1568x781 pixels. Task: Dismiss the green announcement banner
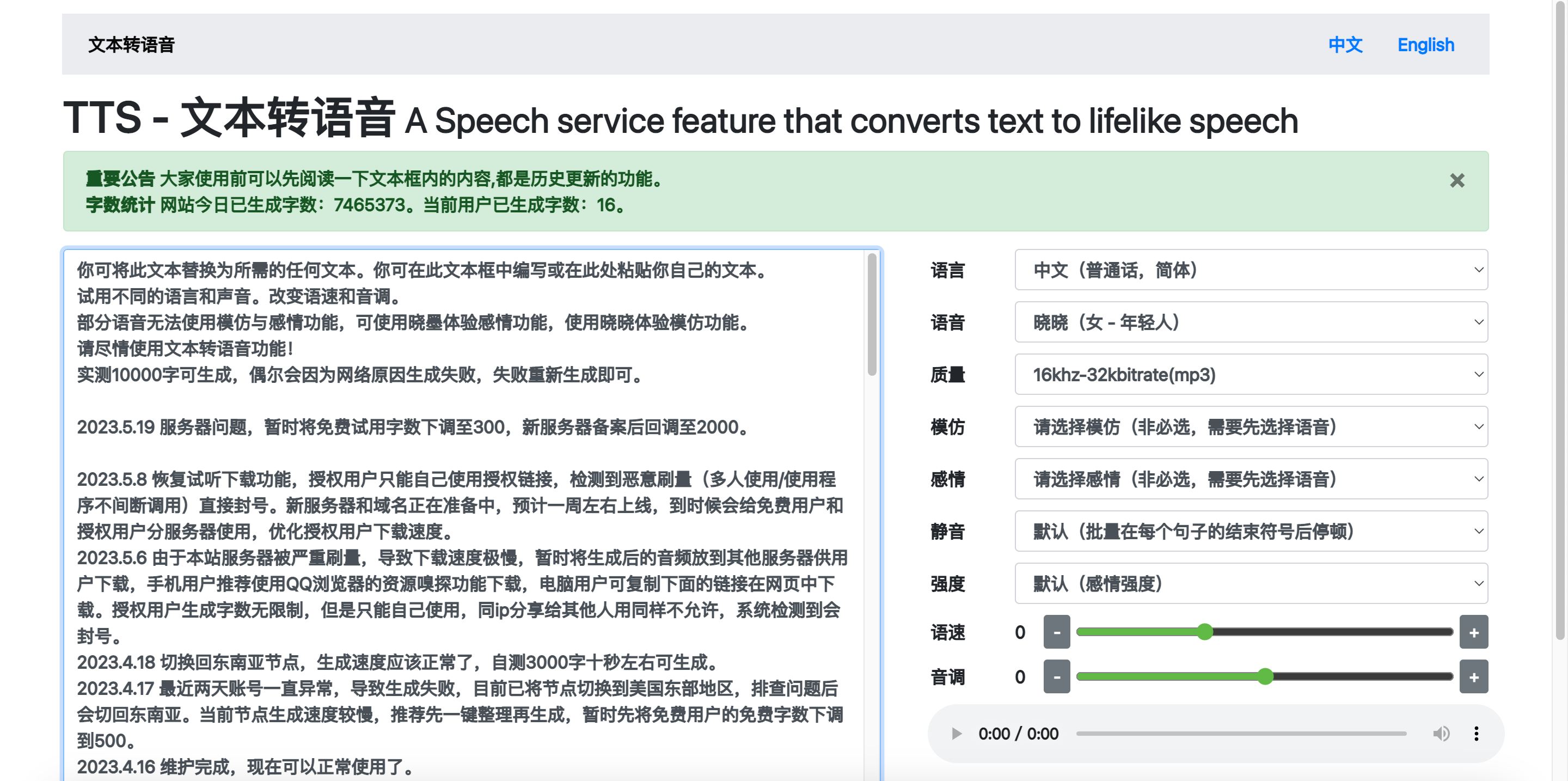(1456, 180)
